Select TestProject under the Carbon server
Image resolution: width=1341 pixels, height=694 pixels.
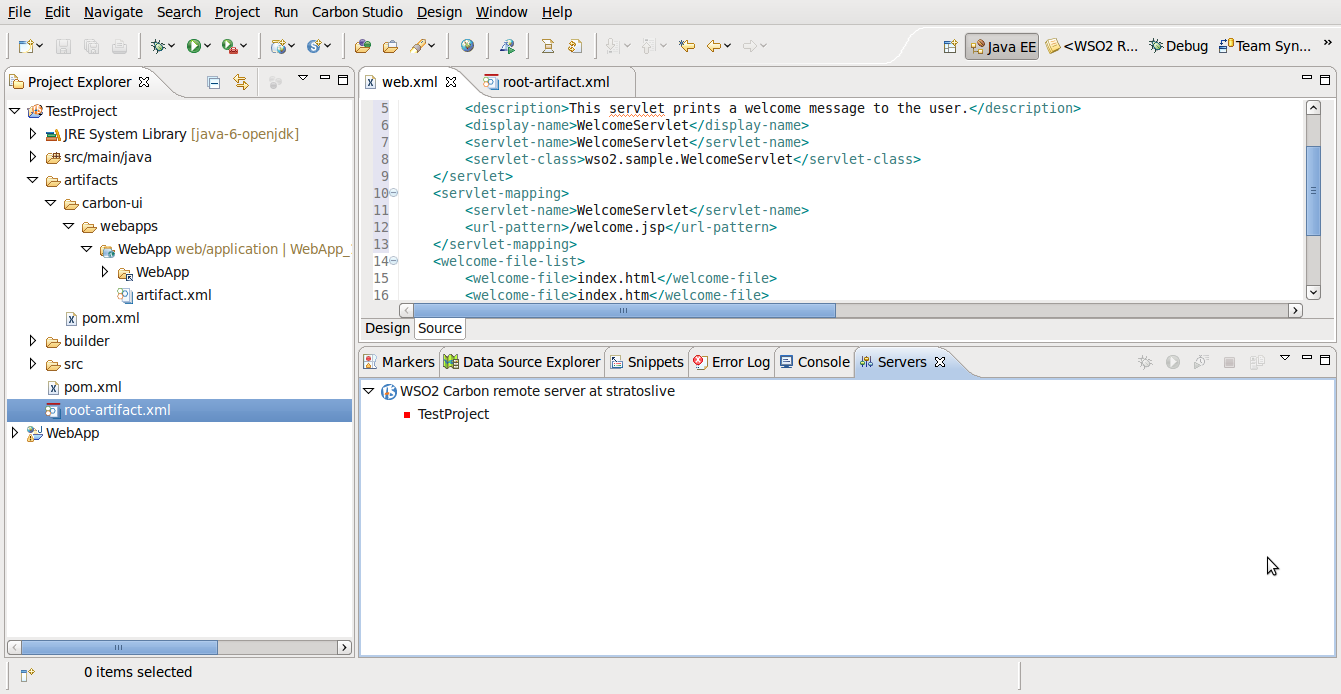[453, 414]
